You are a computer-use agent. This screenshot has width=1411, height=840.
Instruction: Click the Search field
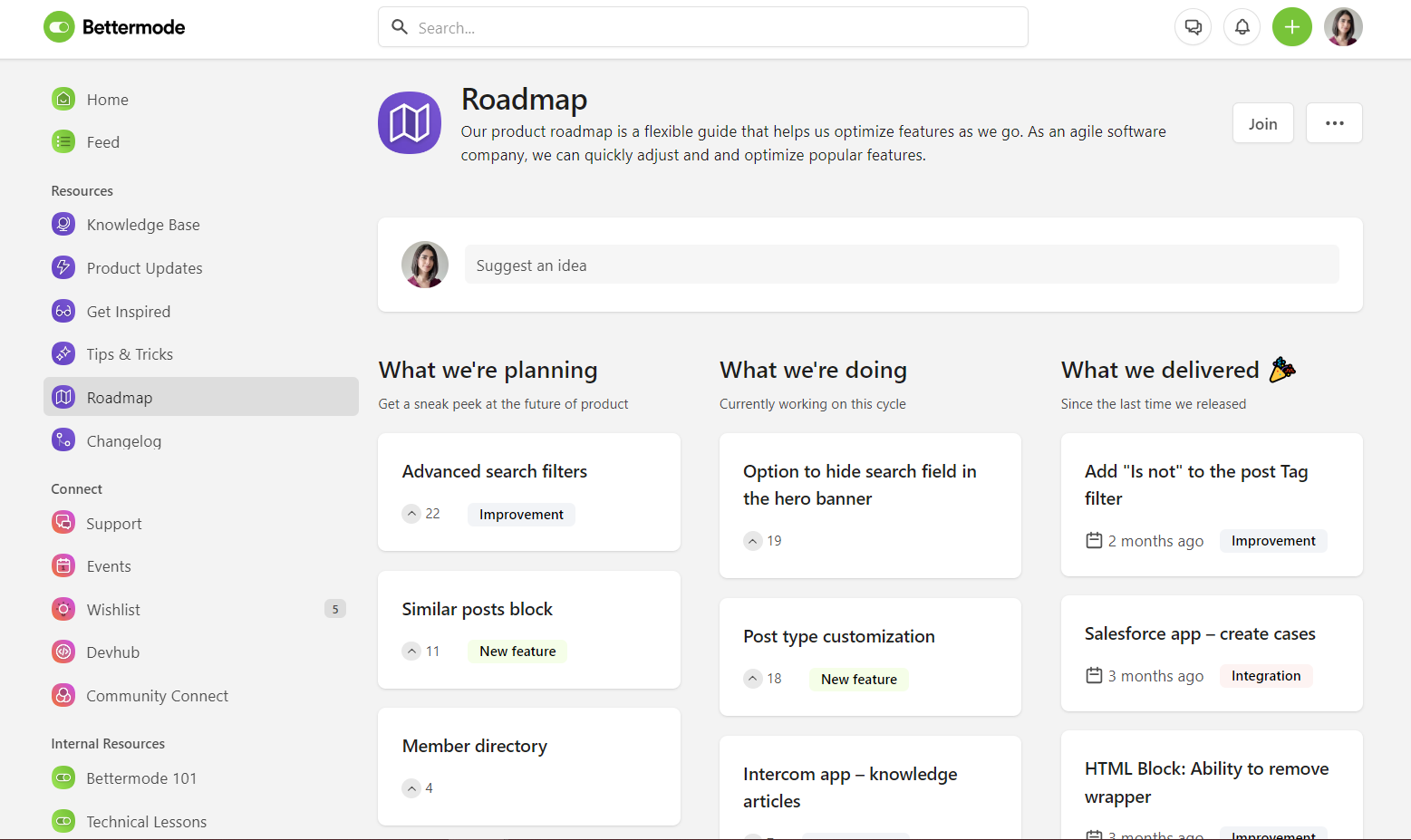[703, 27]
